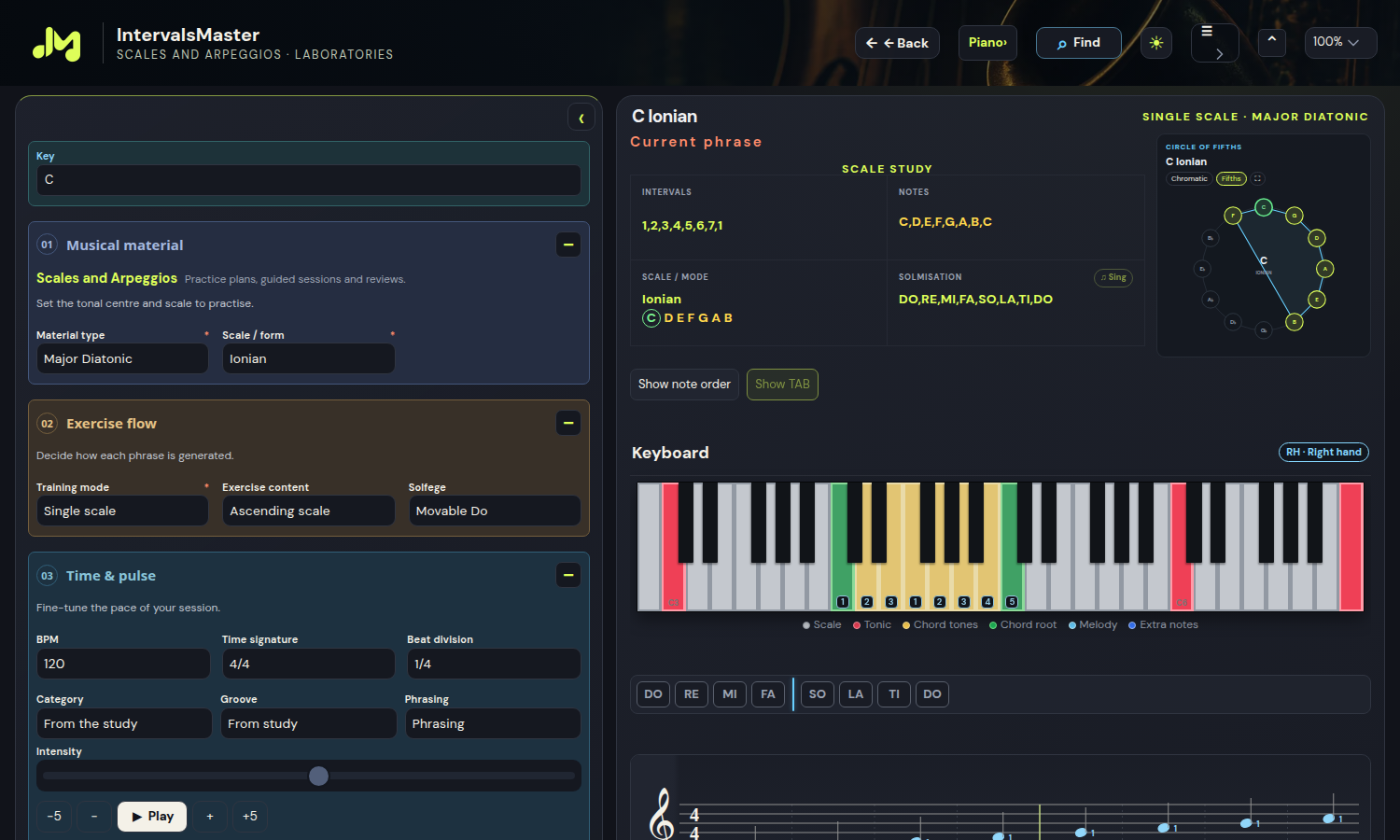This screenshot has width=1400, height=840.
Task: Open the Training mode dropdown
Action: click(x=121, y=511)
